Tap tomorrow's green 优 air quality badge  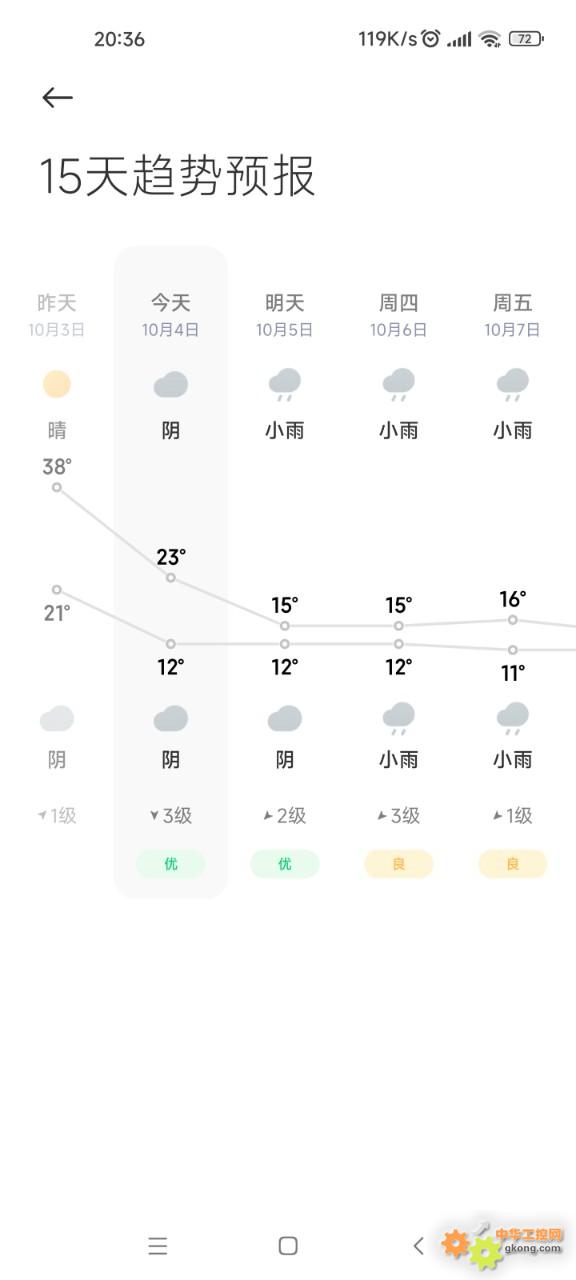[285, 864]
